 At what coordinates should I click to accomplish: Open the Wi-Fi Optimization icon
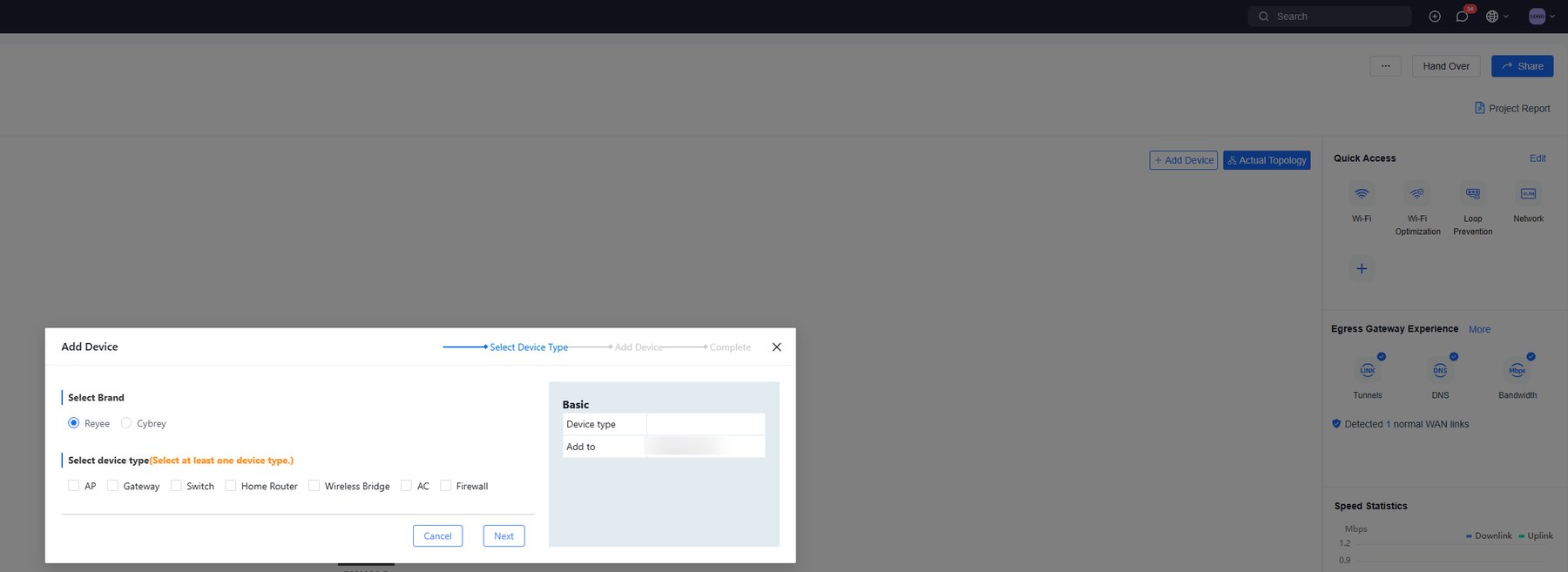(x=1417, y=193)
